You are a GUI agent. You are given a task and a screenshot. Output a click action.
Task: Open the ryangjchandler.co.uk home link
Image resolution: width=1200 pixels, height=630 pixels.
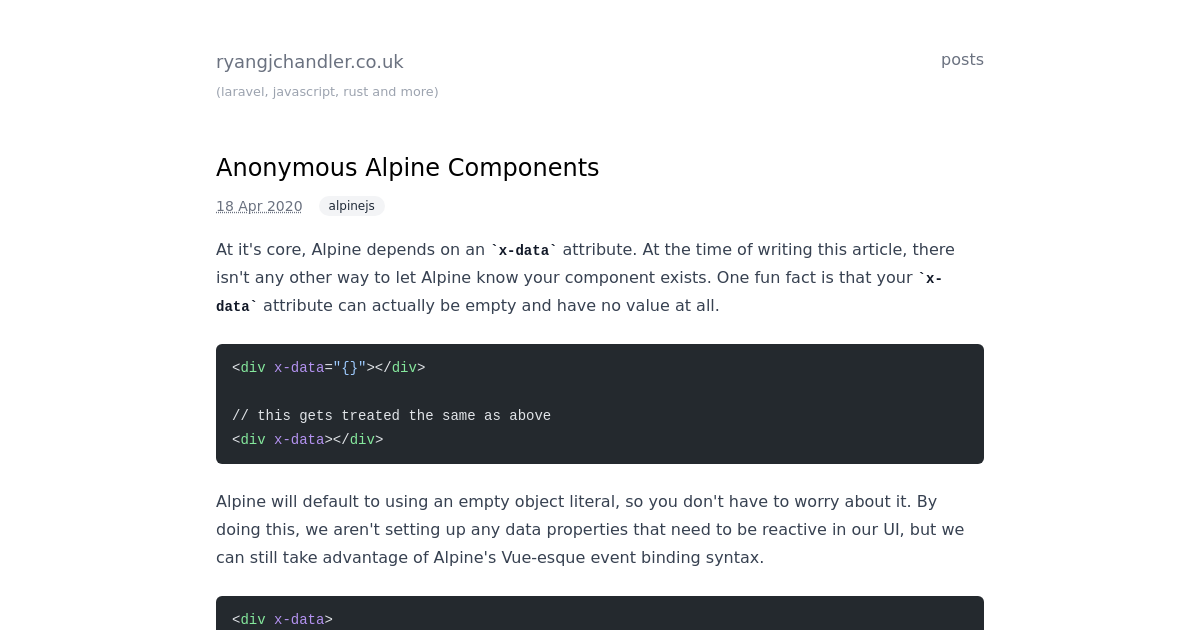tap(310, 62)
